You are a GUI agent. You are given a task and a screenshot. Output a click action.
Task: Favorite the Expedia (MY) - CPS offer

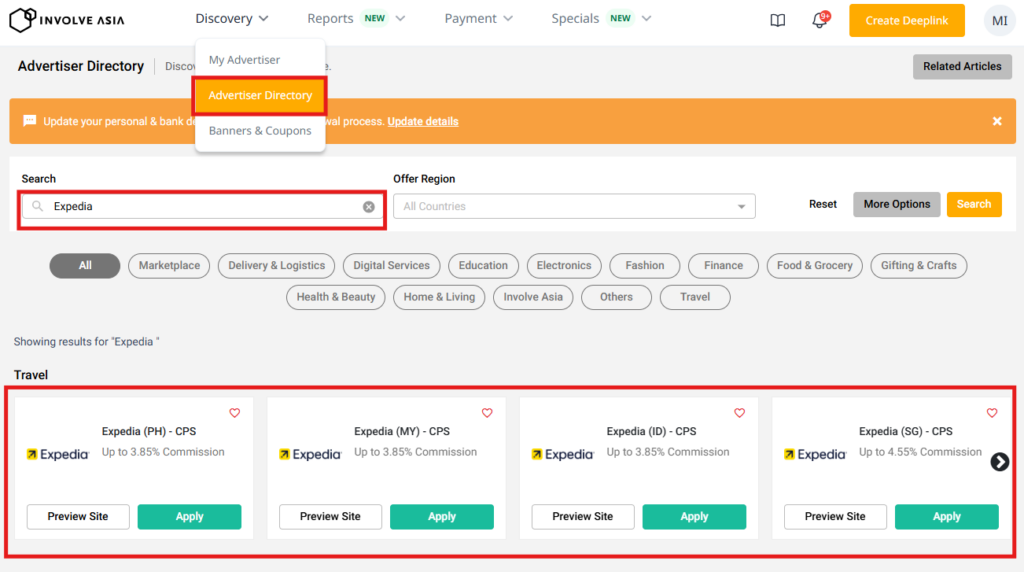tap(487, 413)
